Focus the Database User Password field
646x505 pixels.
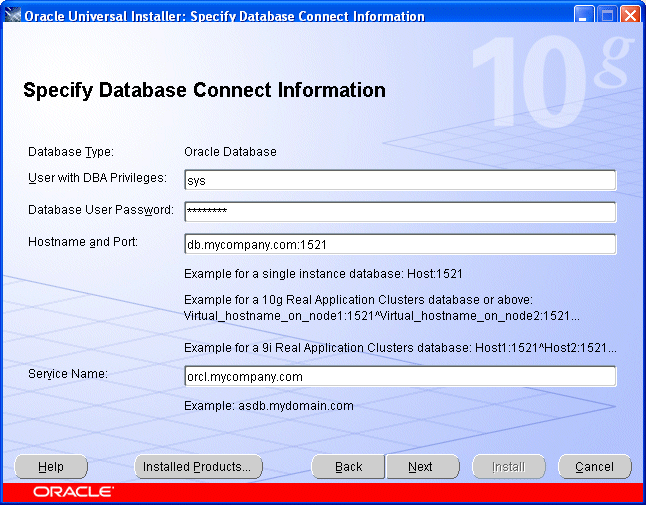400,212
